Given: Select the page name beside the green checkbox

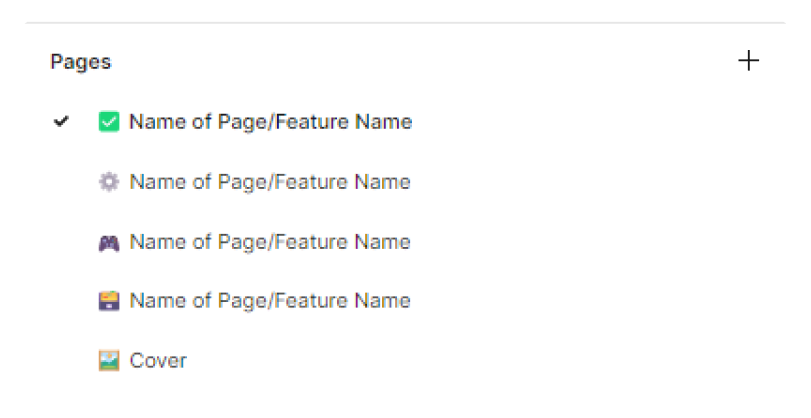Looking at the screenshot, I should click(270, 122).
